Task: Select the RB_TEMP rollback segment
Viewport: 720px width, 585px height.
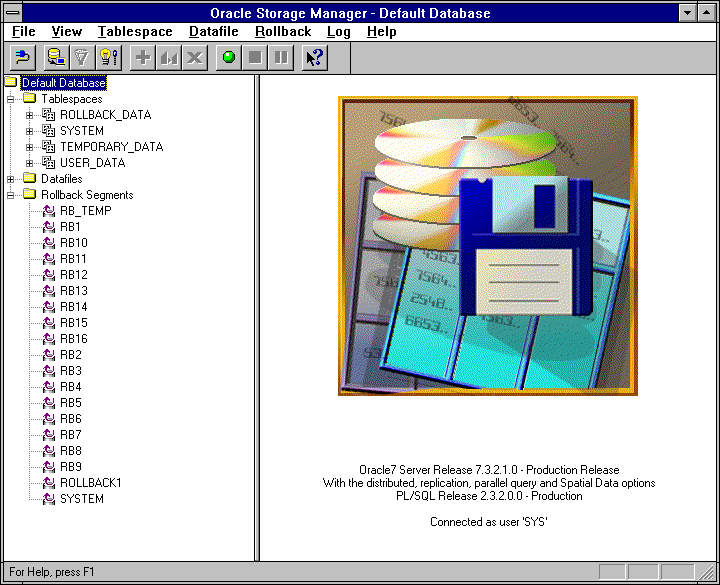Action: 85,211
